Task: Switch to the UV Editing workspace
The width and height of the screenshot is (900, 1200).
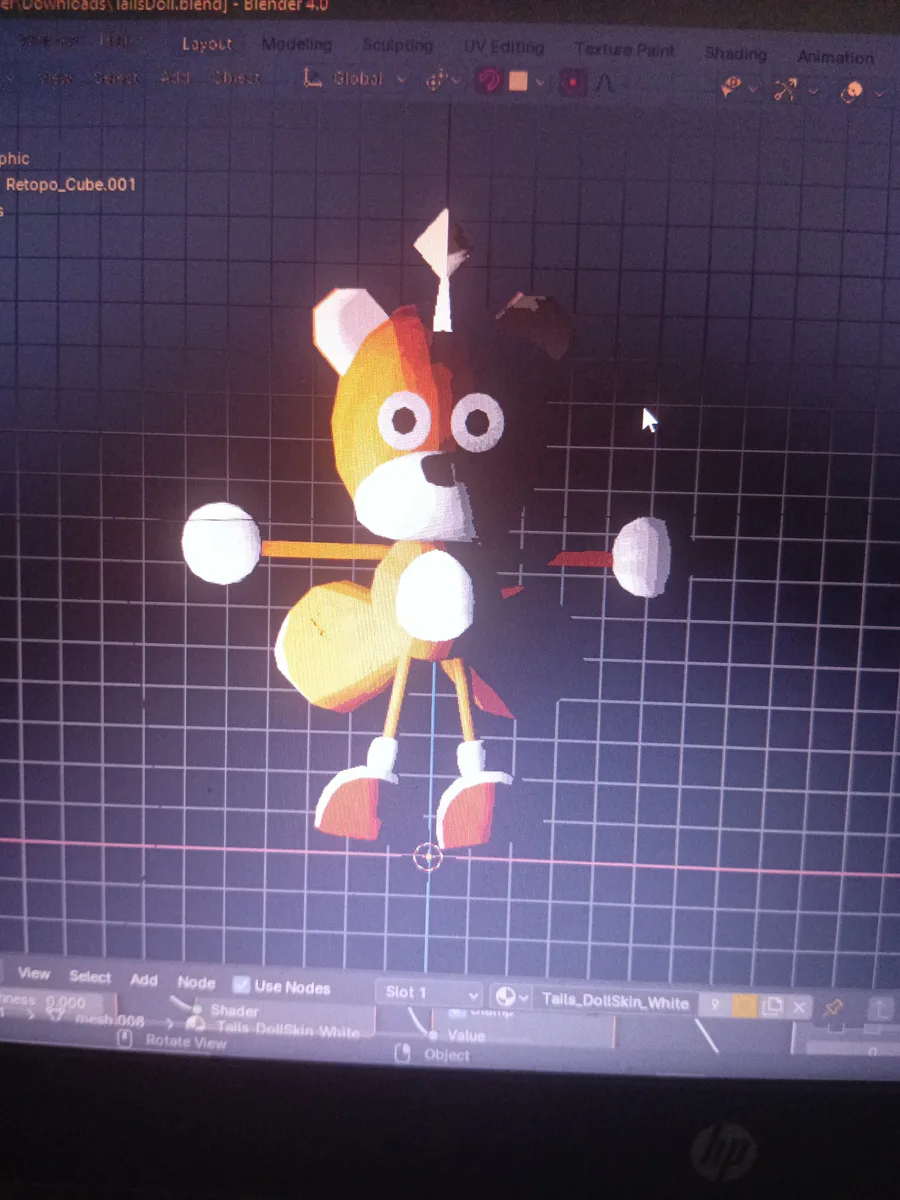Action: click(504, 48)
